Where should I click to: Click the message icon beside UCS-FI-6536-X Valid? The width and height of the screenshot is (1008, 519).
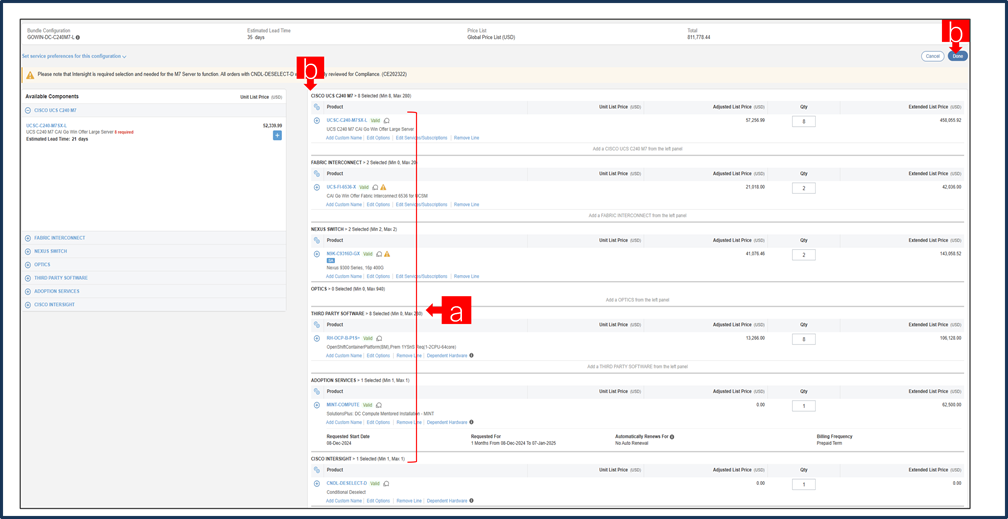pyautogui.click(x=375, y=187)
